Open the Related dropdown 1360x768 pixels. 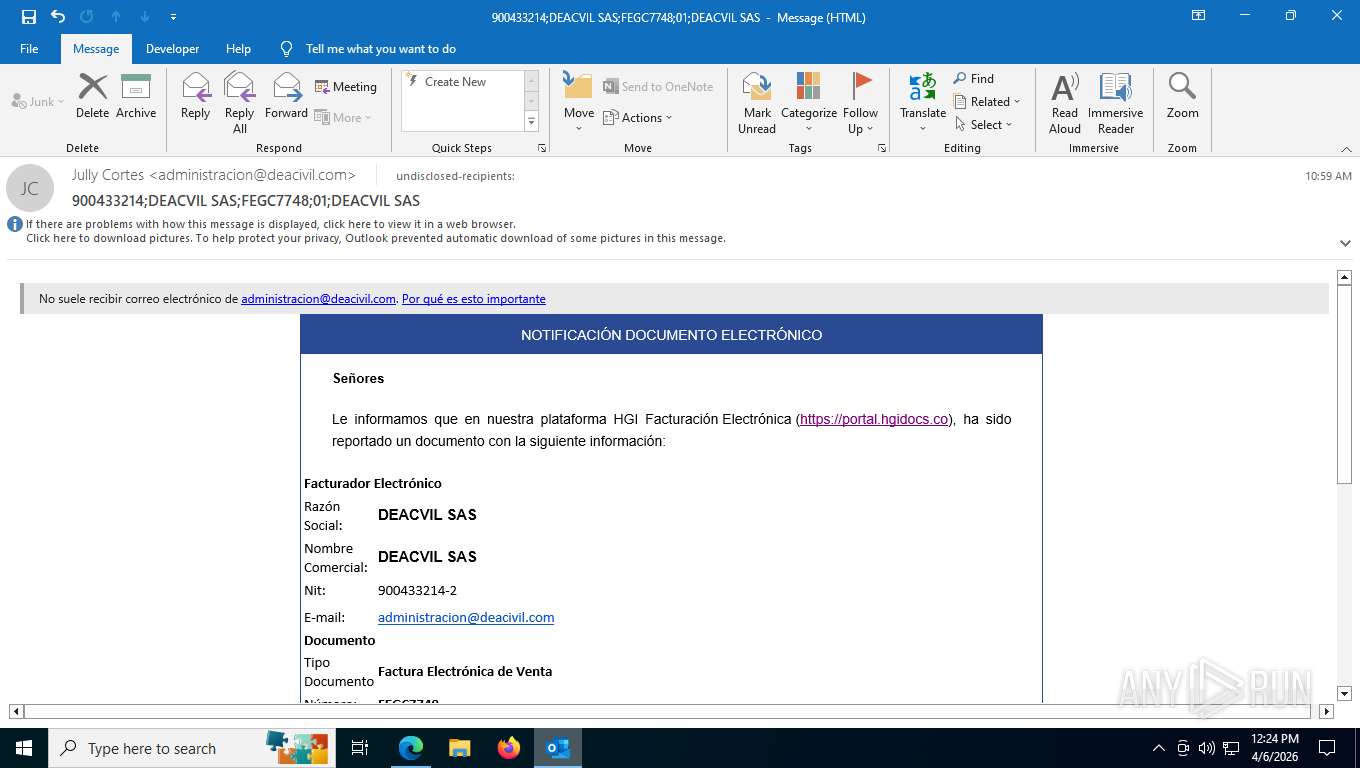(x=987, y=102)
